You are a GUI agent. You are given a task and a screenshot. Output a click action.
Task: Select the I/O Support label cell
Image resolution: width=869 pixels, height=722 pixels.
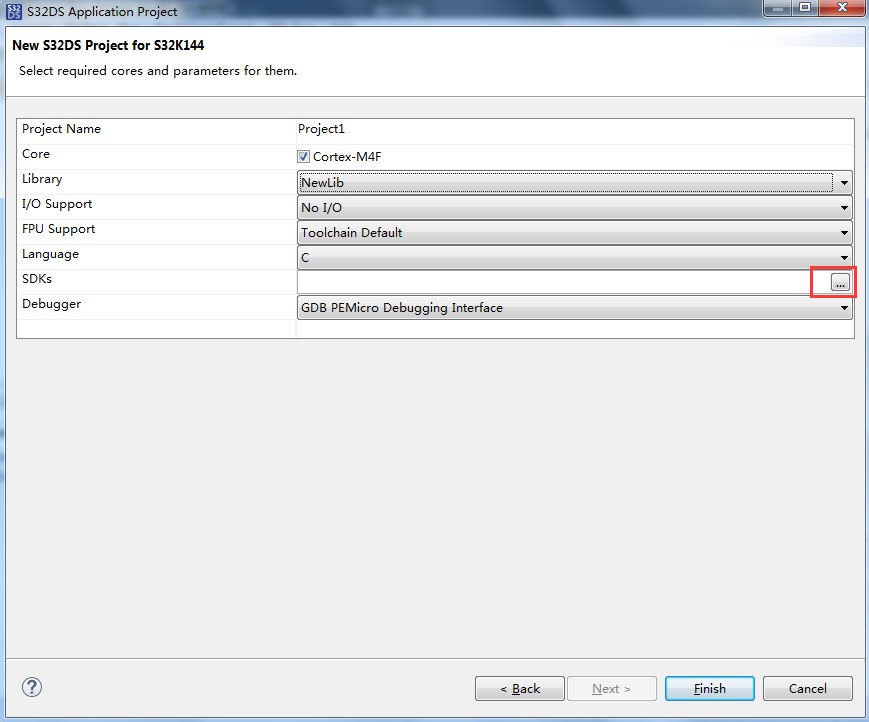click(x=156, y=207)
